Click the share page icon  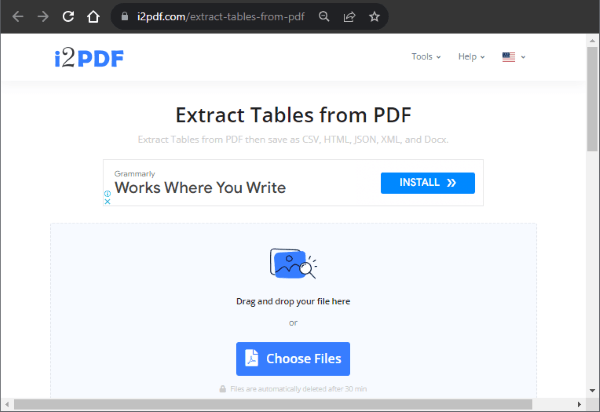coord(349,17)
